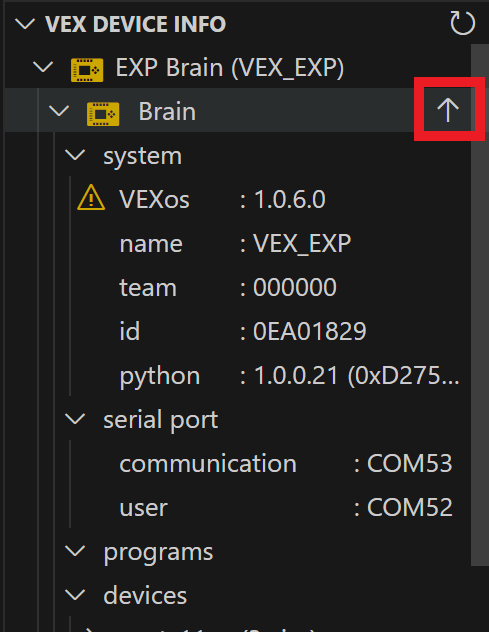
Task: Click the vertical scrollbar of the device panel
Action: click(480, 305)
